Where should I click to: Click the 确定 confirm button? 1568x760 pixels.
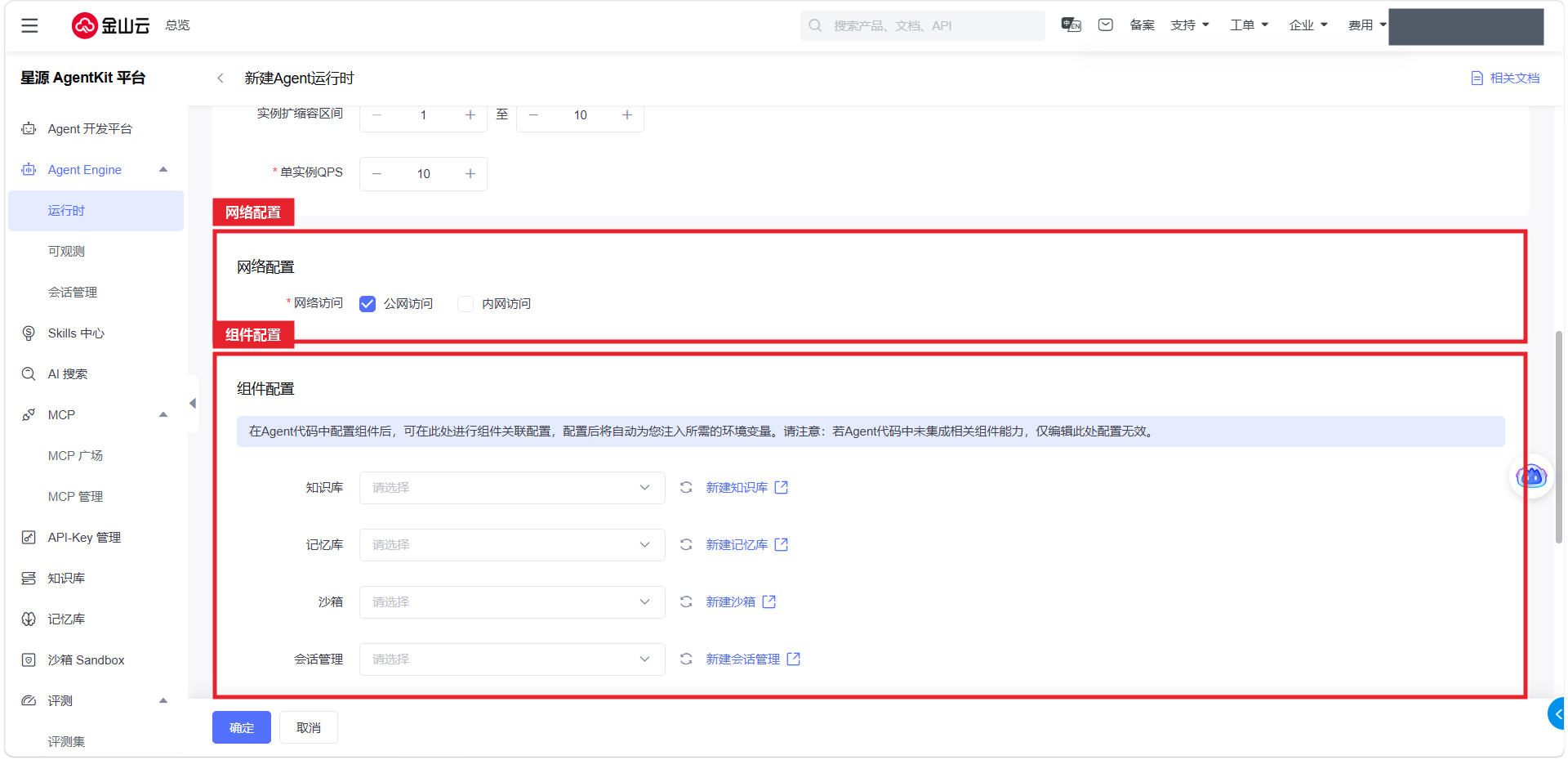click(x=242, y=727)
